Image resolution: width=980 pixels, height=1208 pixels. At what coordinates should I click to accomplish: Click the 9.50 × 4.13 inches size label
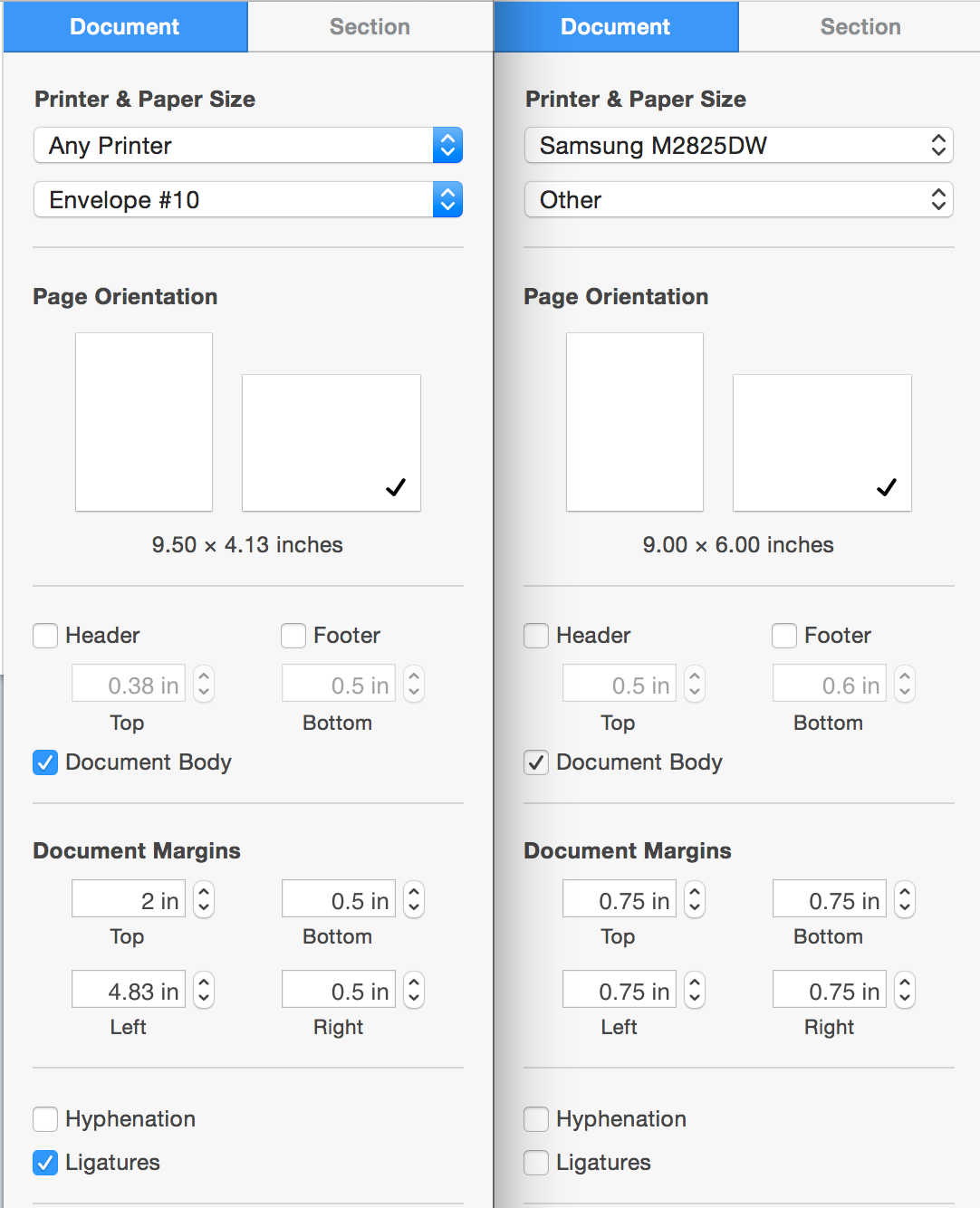point(247,545)
